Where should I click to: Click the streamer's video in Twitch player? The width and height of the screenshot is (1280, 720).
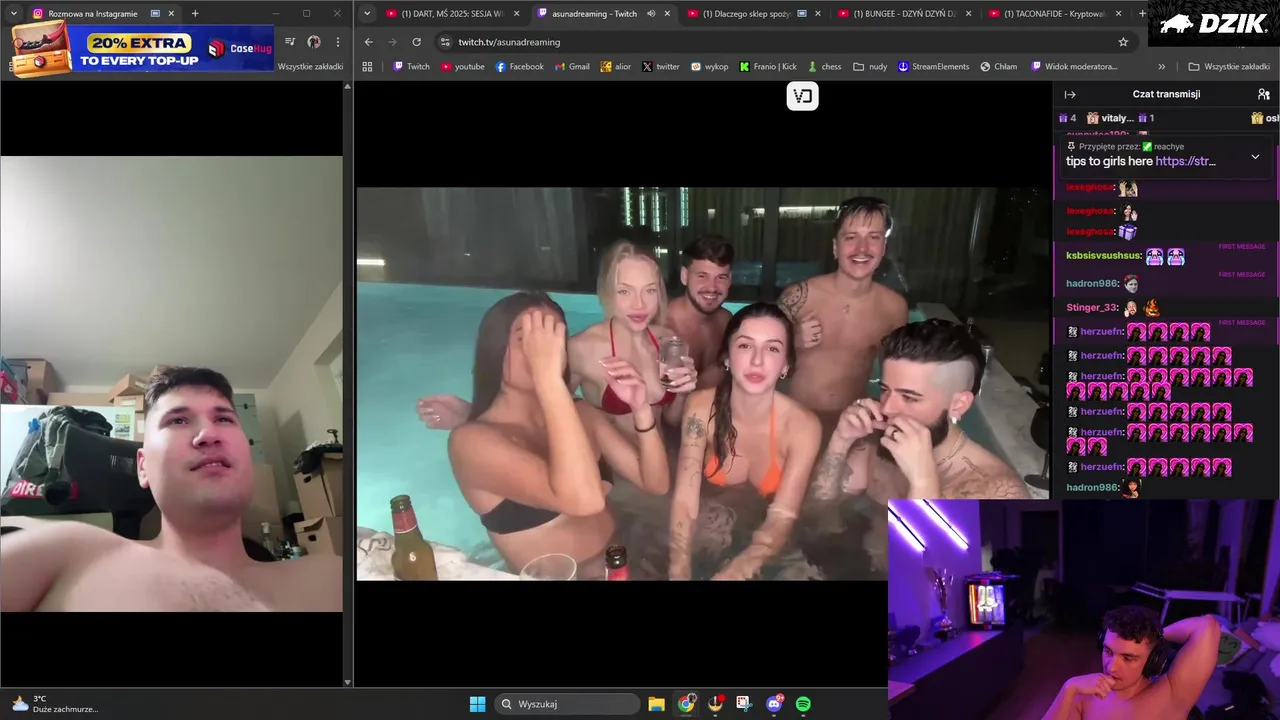click(702, 383)
